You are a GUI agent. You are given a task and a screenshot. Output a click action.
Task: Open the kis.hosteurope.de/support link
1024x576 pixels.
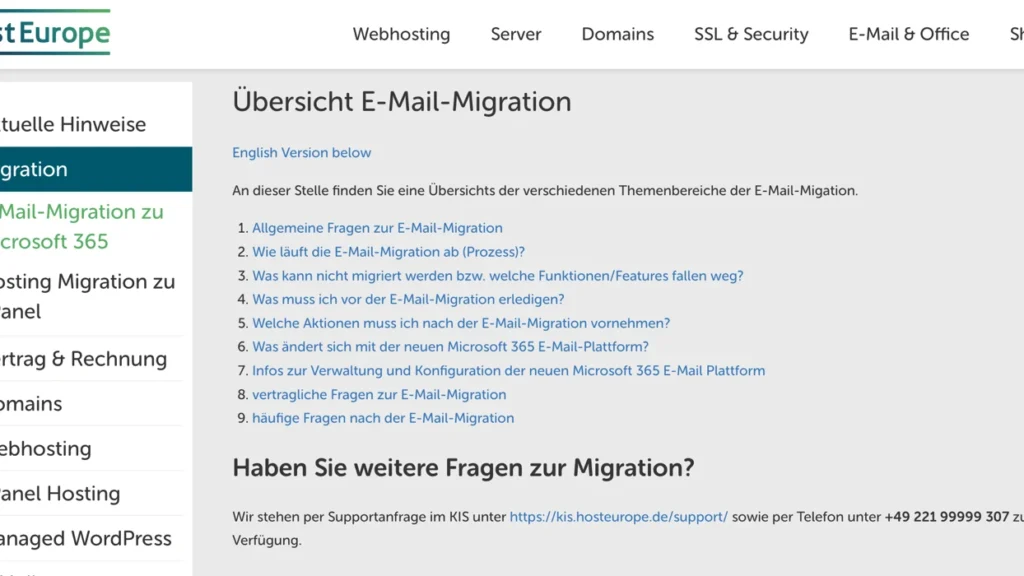[x=618, y=518]
